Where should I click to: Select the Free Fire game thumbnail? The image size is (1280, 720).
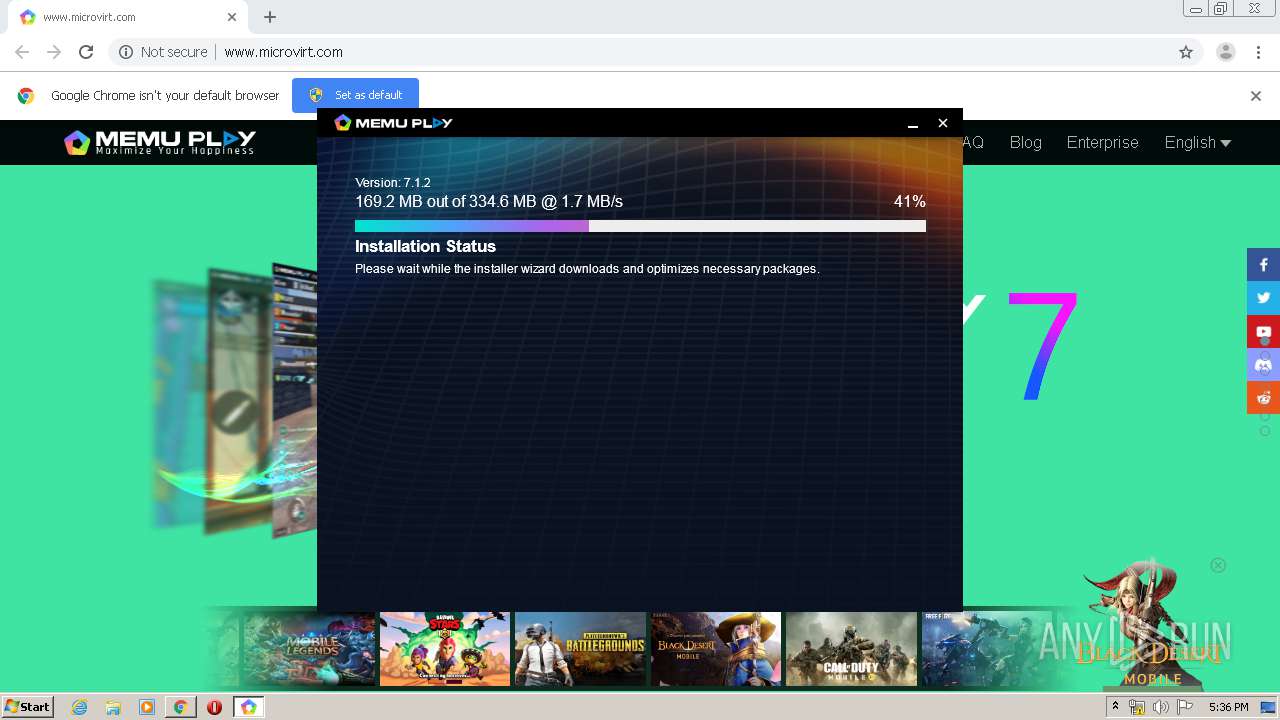[x=987, y=649]
